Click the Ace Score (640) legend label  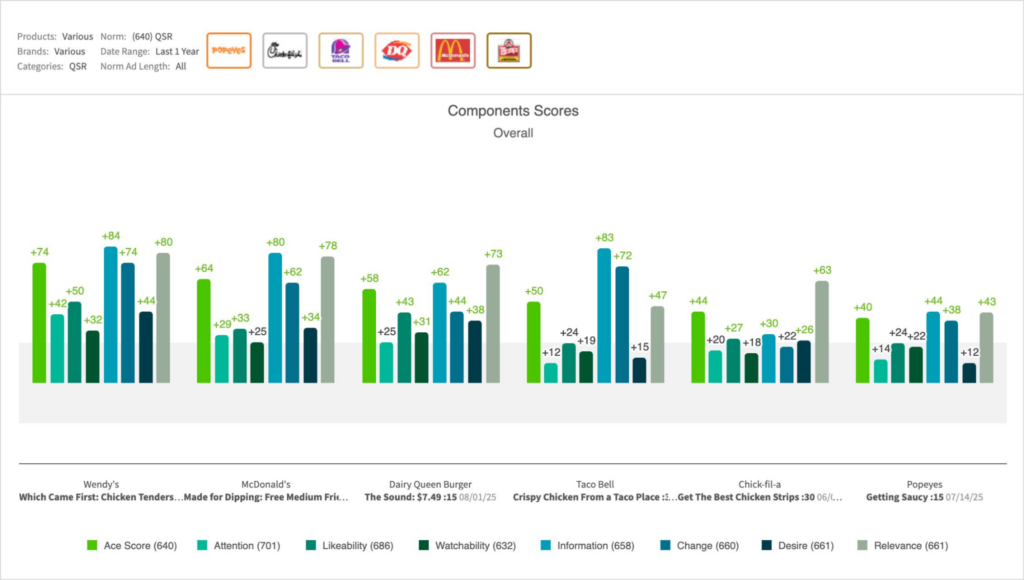(140, 545)
